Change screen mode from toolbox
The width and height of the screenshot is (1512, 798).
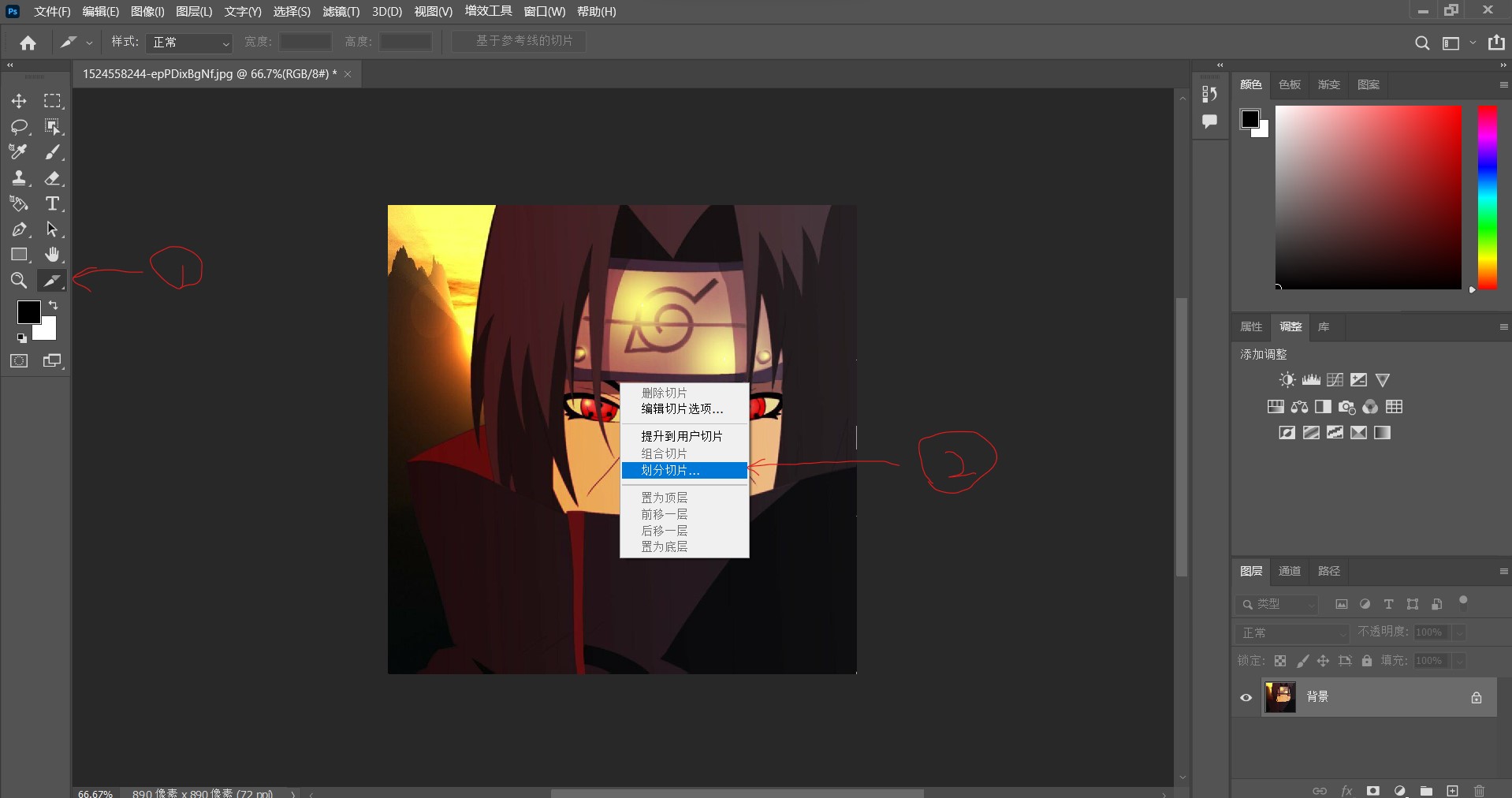[x=52, y=361]
